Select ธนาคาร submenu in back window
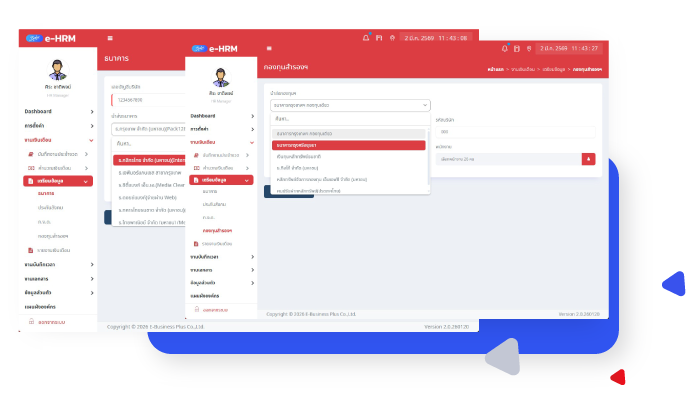This screenshot has width=686, height=395. (46, 193)
